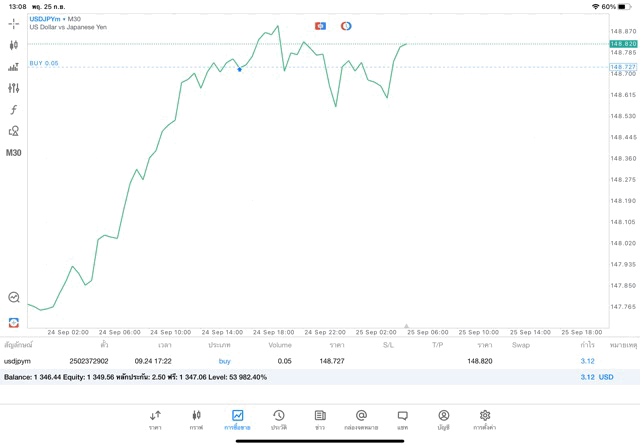Expand the M30 timeframe selector
The width and height of the screenshot is (640, 447).
coord(13,153)
